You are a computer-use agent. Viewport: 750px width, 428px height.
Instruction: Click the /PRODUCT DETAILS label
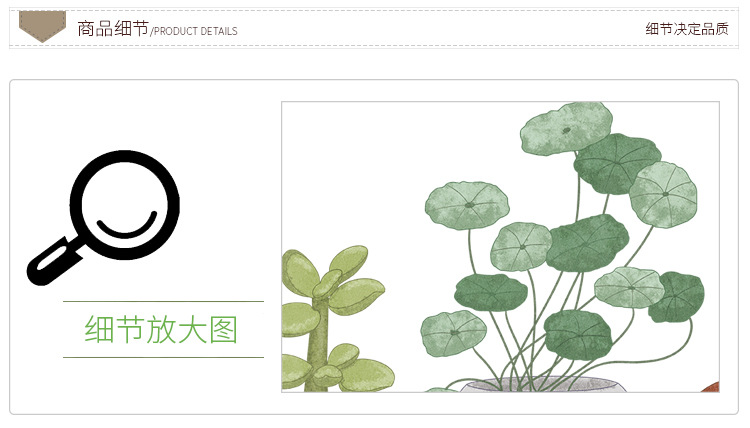[194, 32]
